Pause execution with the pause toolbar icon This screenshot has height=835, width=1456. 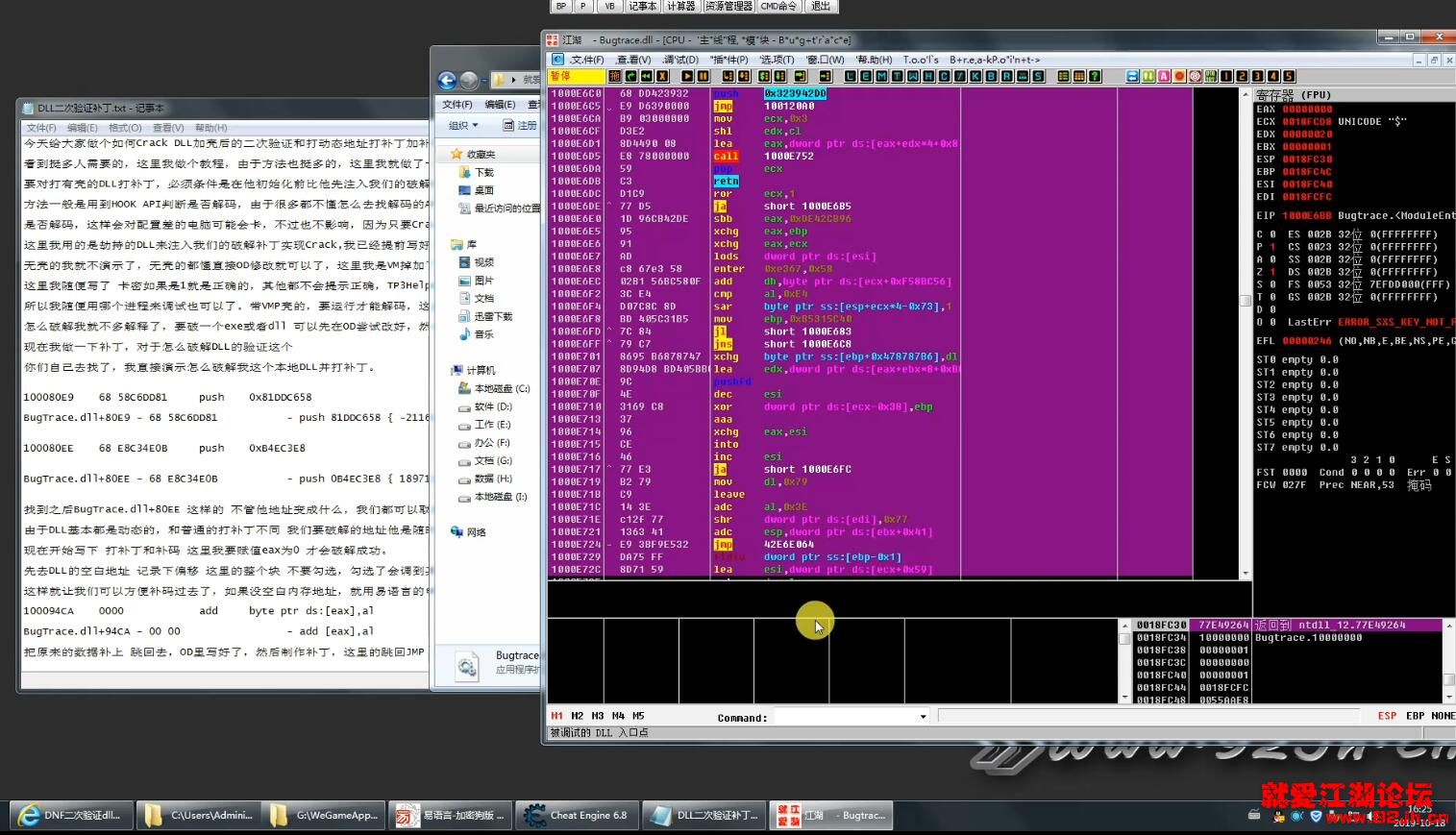703,76
